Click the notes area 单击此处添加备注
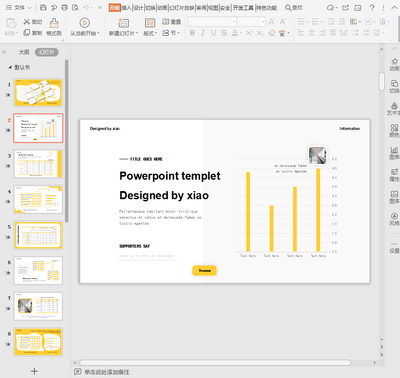 coord(107,372)
